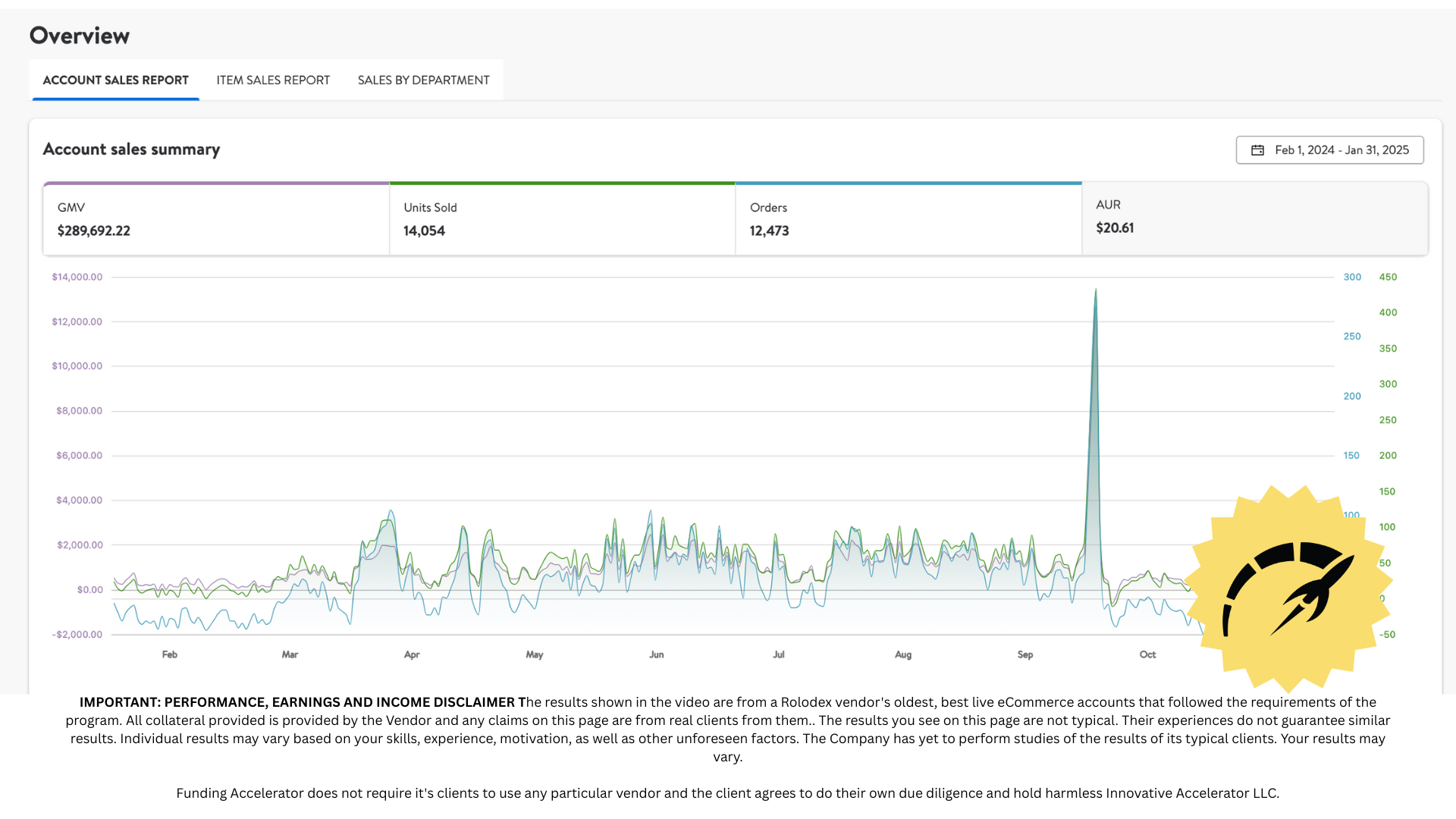Click the calendar icon in date picker

click(x=1257, y=150)
